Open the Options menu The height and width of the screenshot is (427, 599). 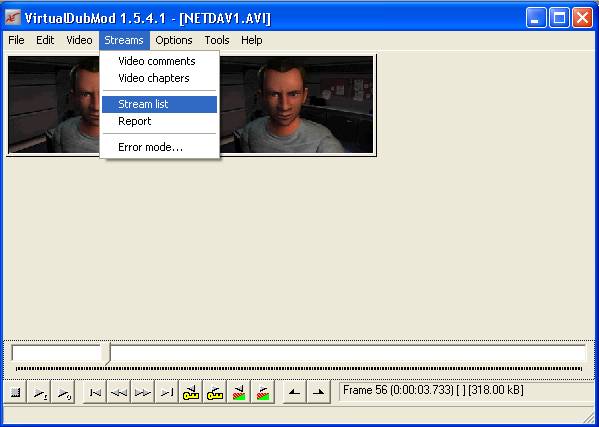(x=173, y=40)
